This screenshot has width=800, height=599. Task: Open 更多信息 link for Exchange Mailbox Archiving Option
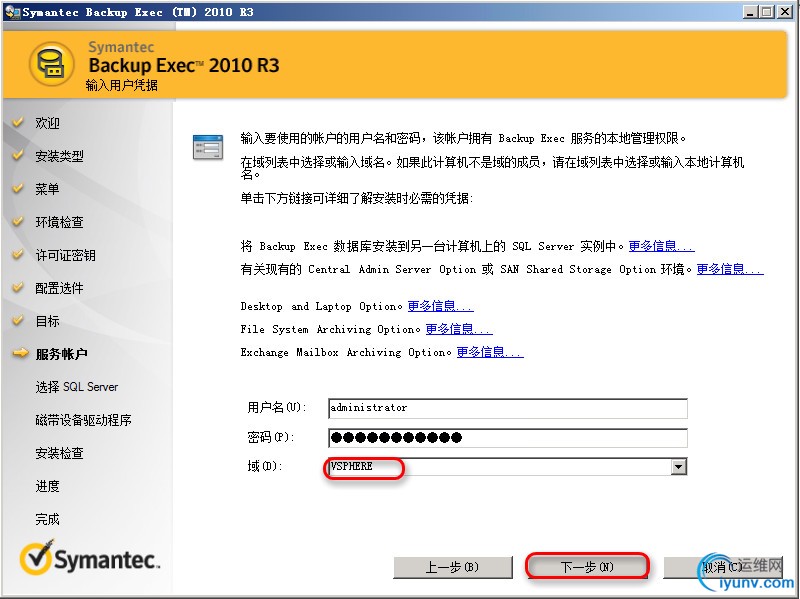[x=490, y=352]
